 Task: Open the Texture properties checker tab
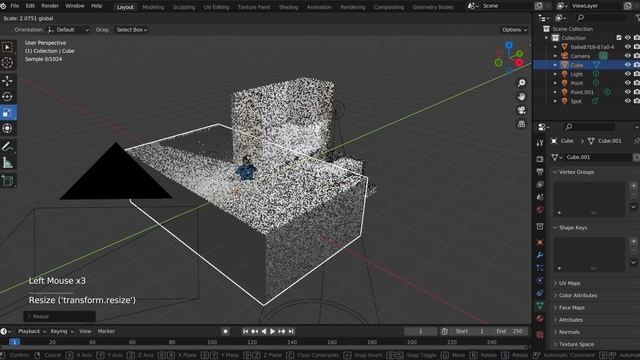pos(540,335)
